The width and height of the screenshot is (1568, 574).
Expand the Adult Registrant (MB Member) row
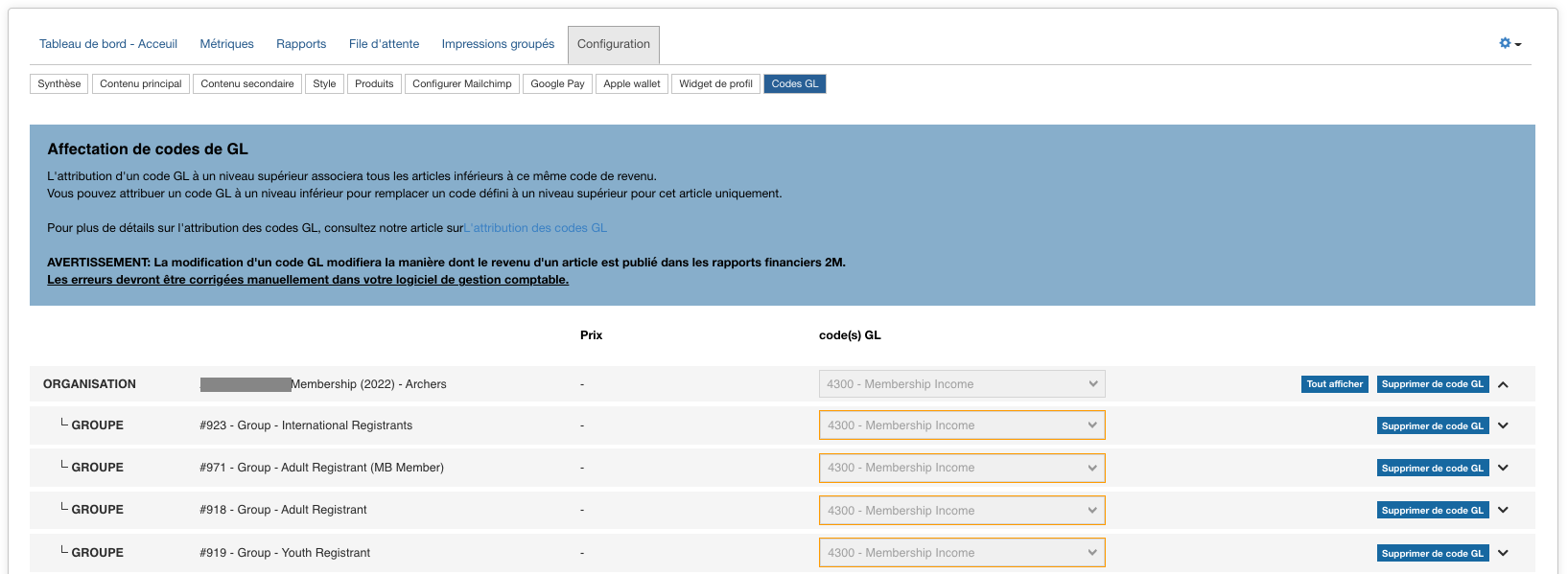click(1503, 468)
